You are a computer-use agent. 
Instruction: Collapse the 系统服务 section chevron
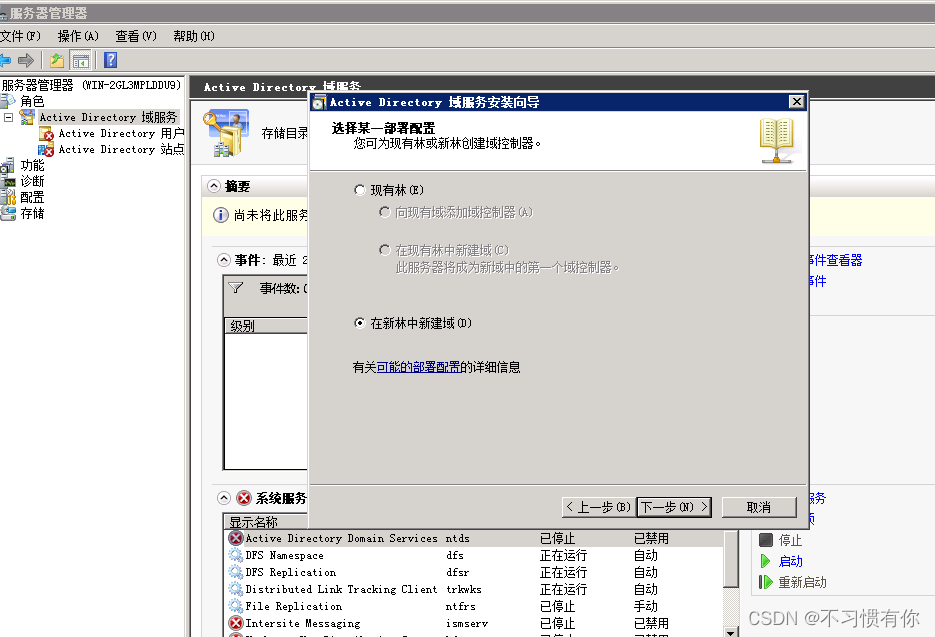(224, 498)
